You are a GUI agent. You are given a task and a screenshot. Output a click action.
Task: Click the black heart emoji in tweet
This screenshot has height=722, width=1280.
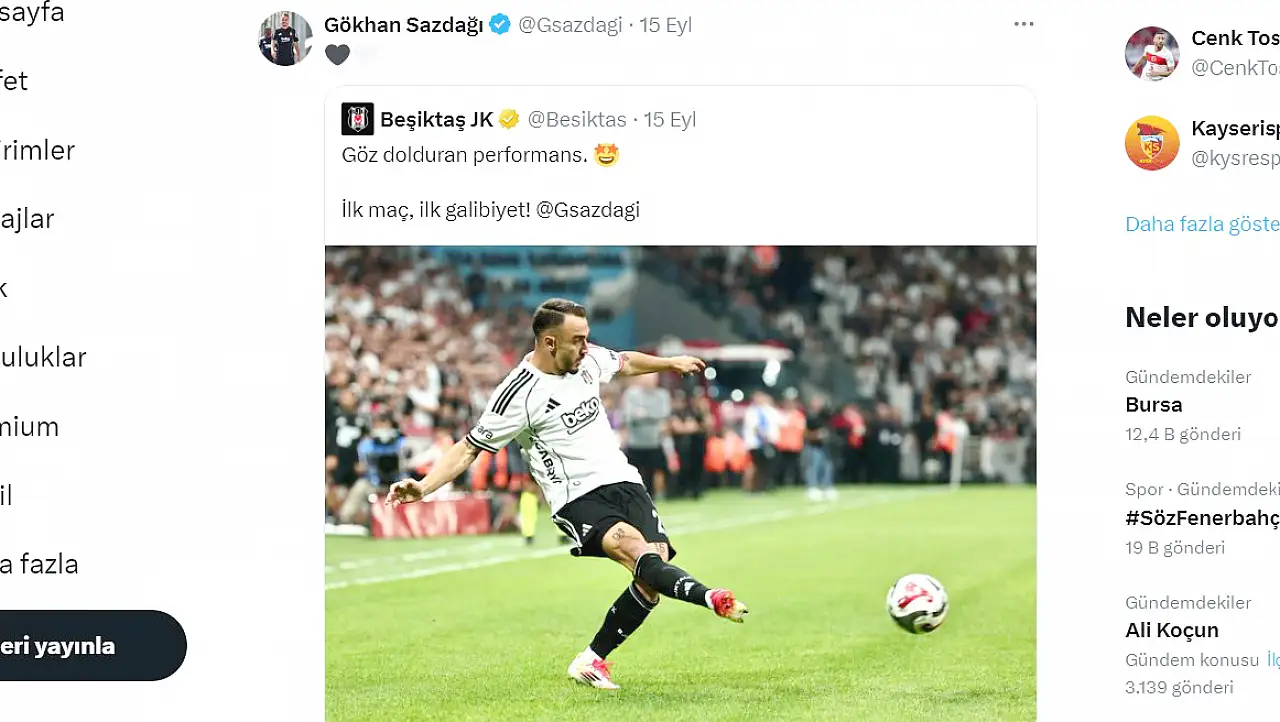click(337, 55)
